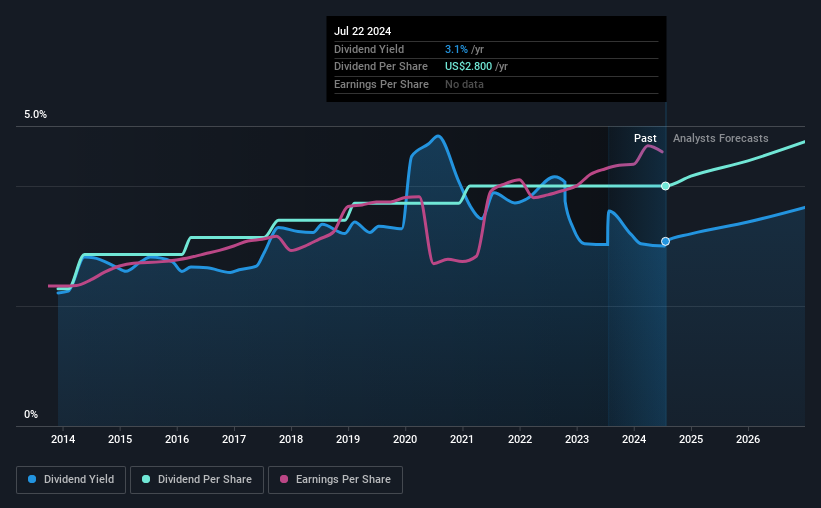The height and width of the screenshot is (508, 821).
Task: Click the 2014 x-axis label
Action: [63, 439]
